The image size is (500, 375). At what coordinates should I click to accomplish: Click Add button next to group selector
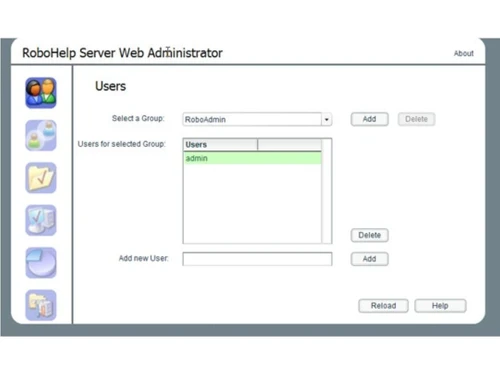[369, 119]
